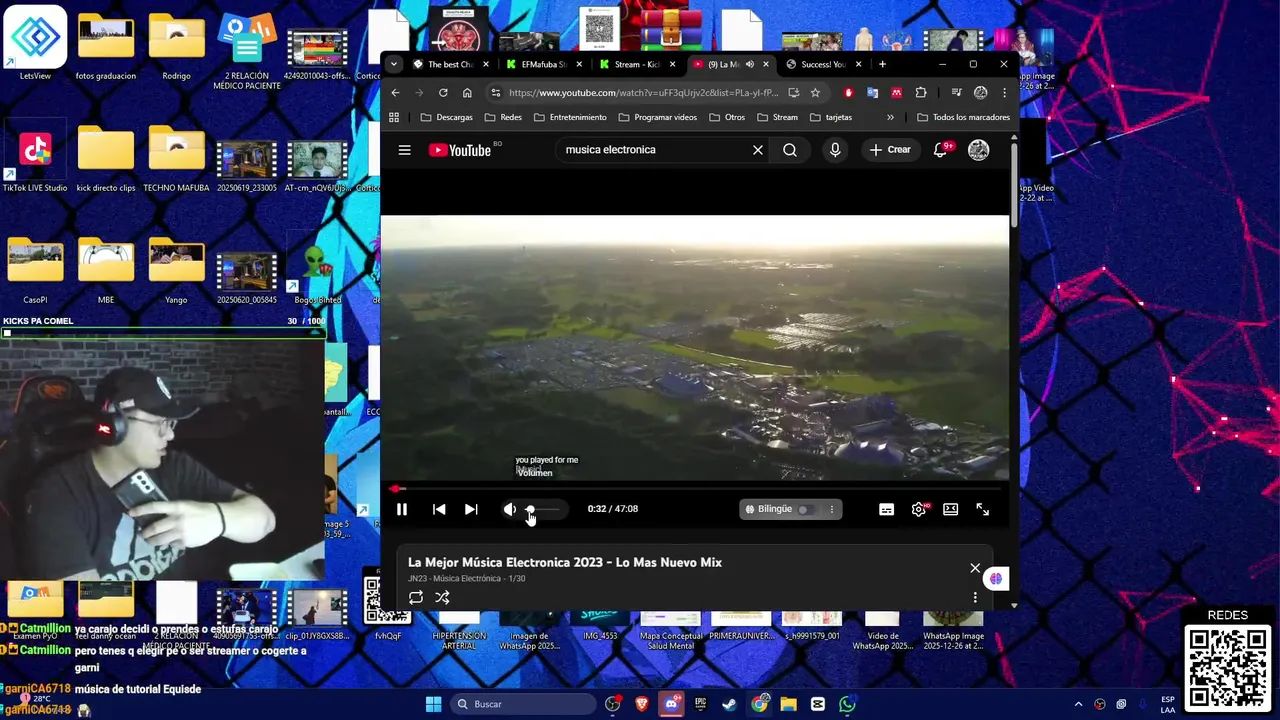Viewport: 1280px width, 720px height.
Task: Open the player settings gear
Action: pos(919,509)
